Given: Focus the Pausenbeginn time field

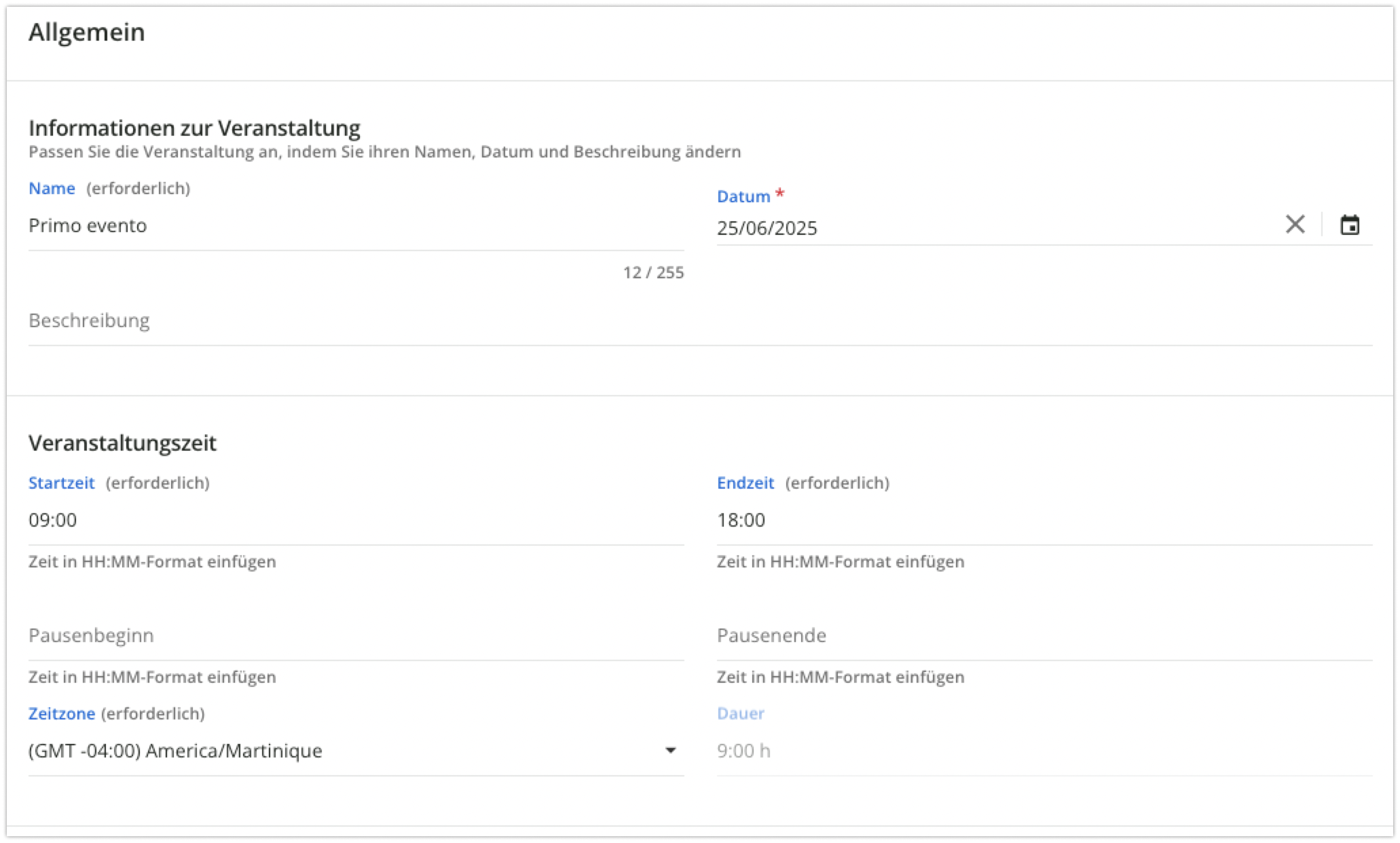Looking at the screenshot, I should [356, 636].
